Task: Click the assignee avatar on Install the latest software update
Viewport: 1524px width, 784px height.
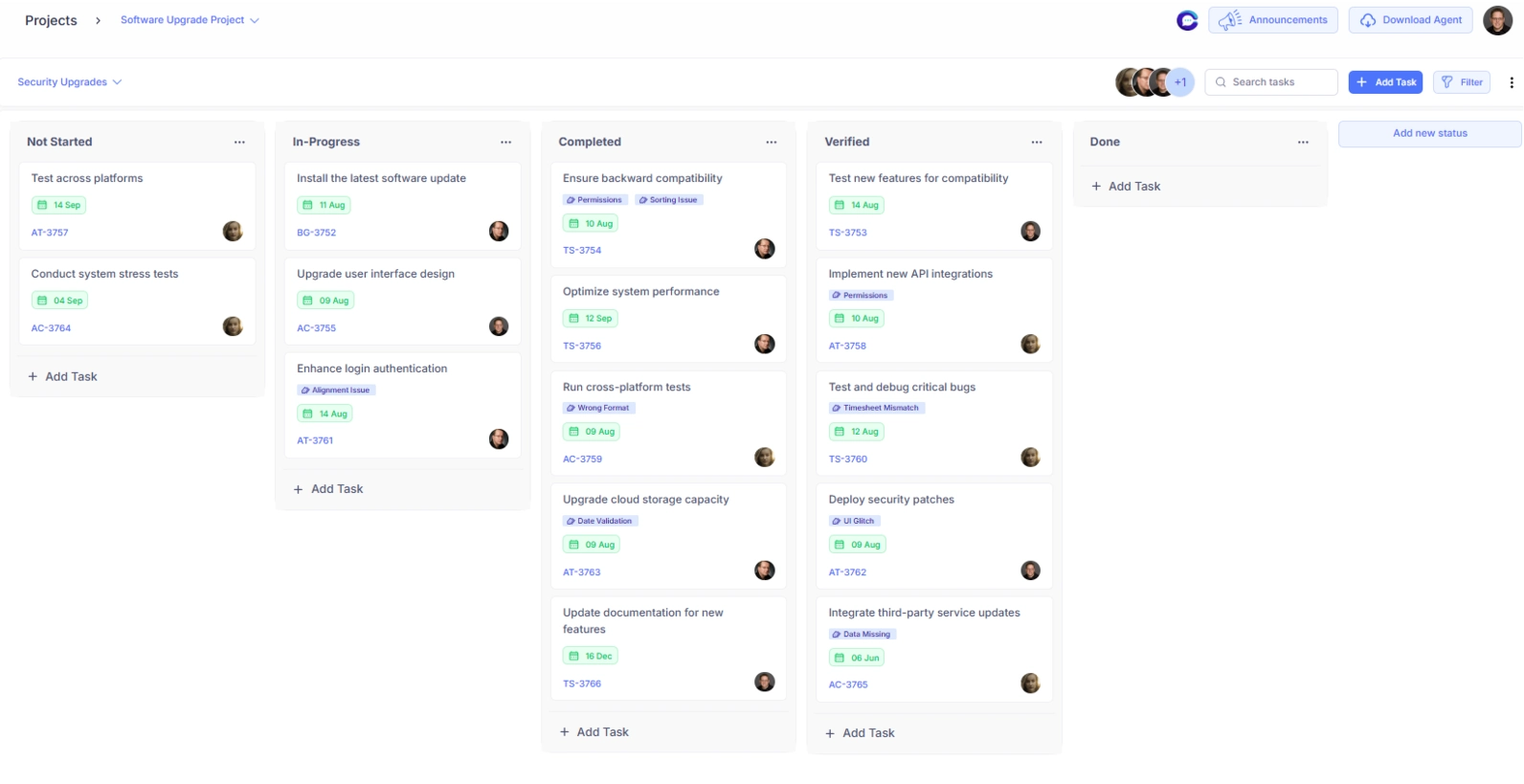Action: (498, 231)
